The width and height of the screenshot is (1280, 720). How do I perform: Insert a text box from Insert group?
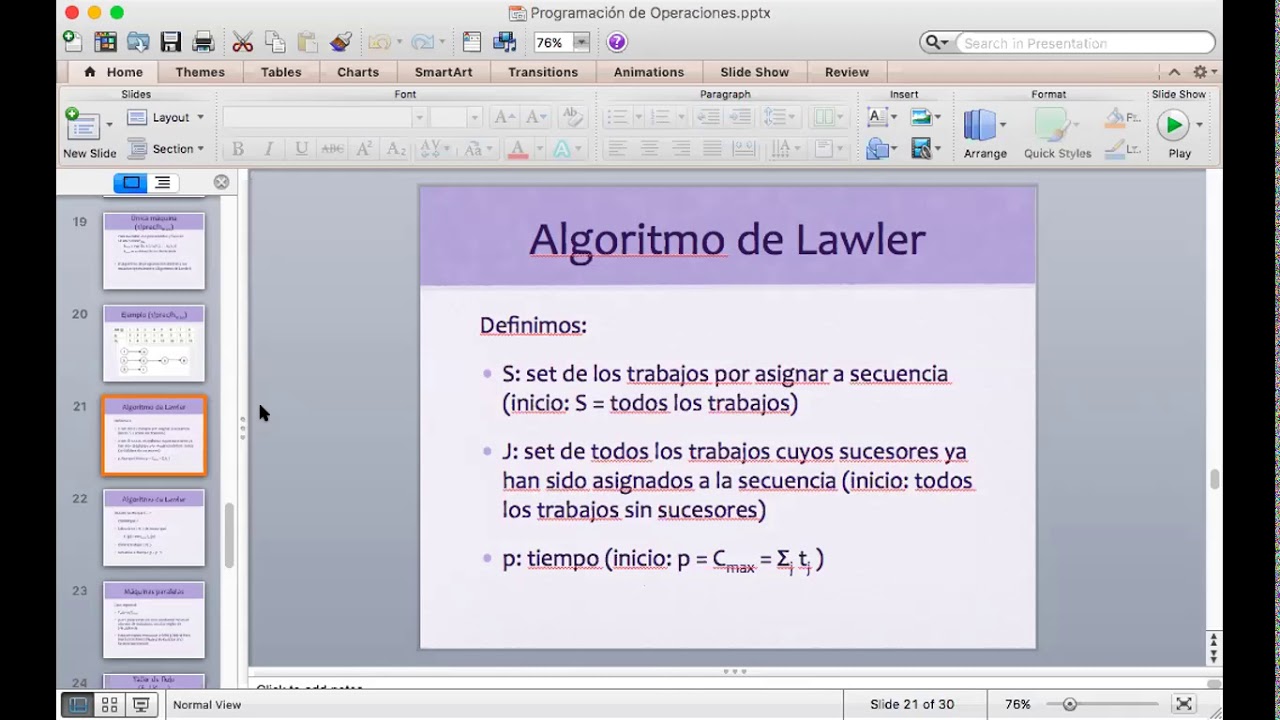[x=877, y=118]
